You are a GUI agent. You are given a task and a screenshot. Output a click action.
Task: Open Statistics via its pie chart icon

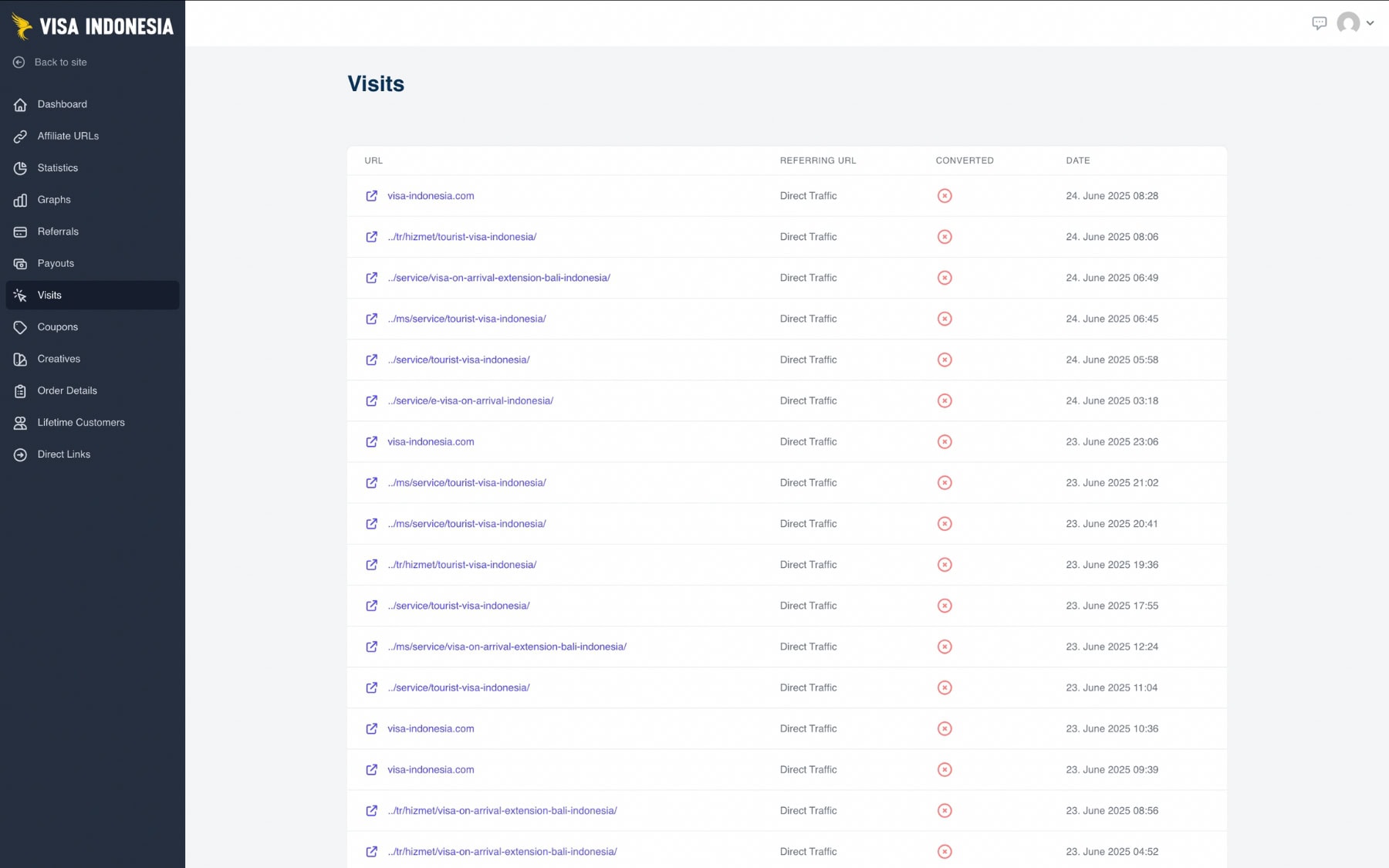pyautogui.click(x=20, y=168)
